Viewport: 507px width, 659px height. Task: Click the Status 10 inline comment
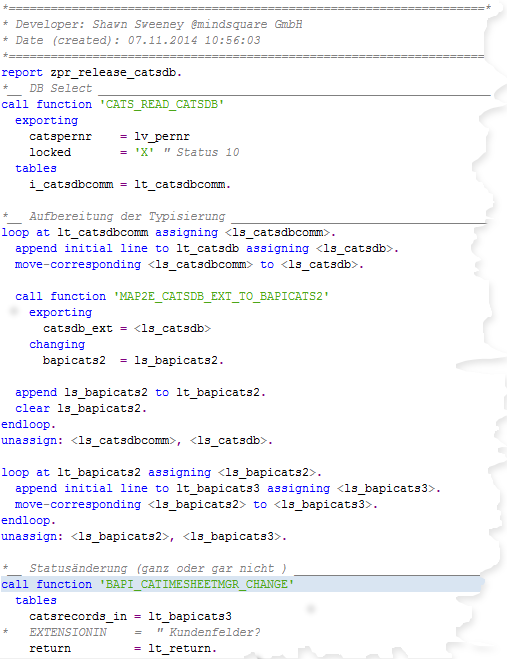click(x=201, y=152)
